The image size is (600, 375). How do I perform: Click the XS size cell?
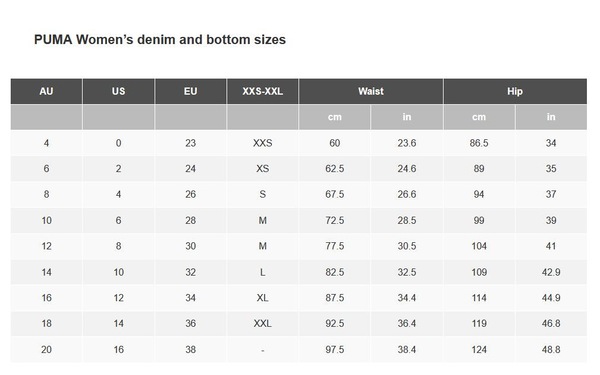262,169
